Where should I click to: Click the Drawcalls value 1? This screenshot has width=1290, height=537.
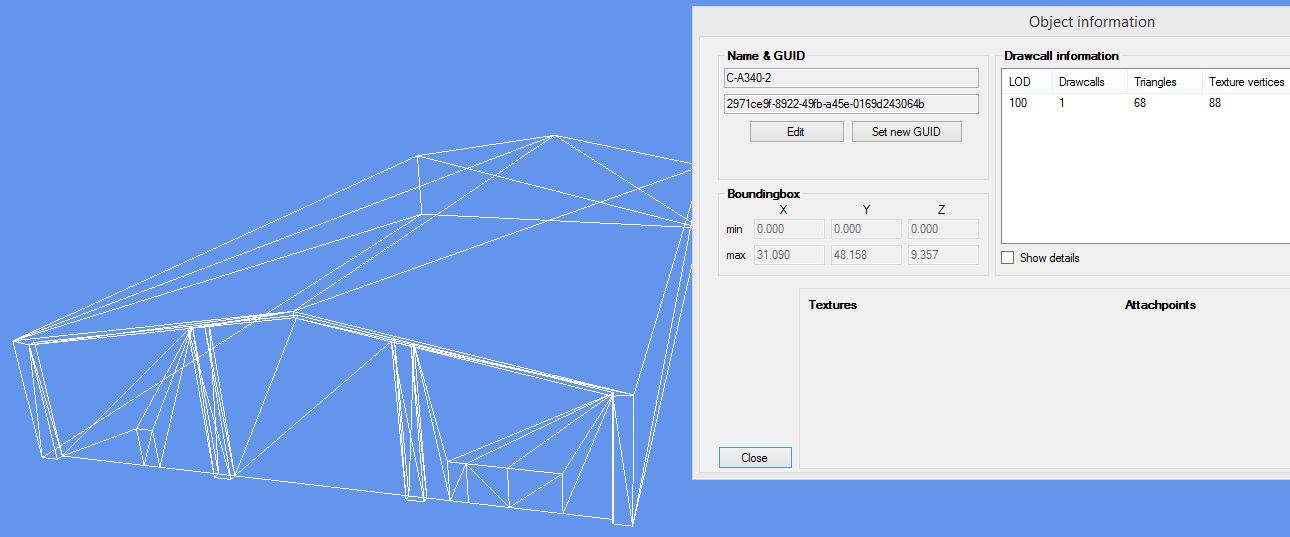click(1062, 103)
